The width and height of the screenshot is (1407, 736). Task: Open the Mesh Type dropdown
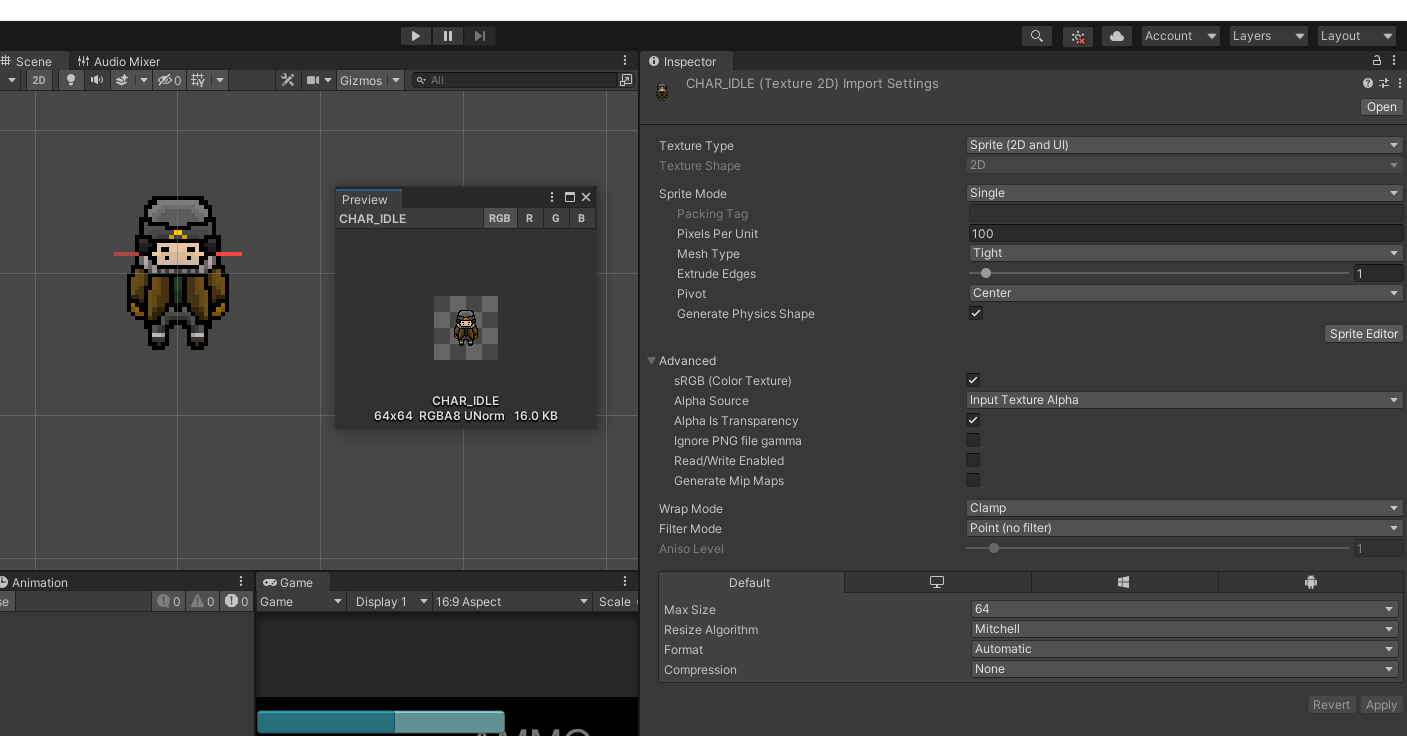pyautogui.click(x=1186, y=253)
